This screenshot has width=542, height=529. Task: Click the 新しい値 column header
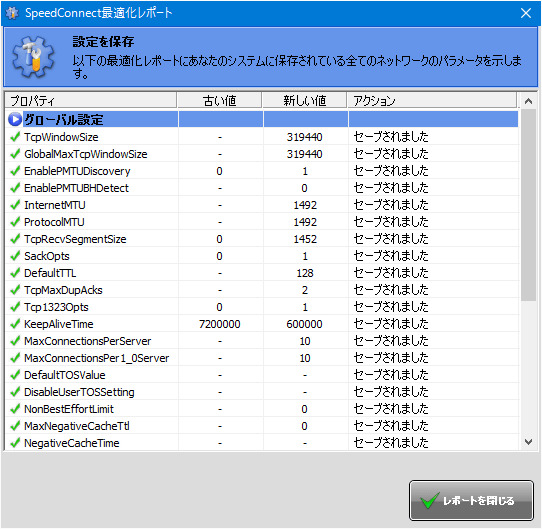(x=305, y=101)
